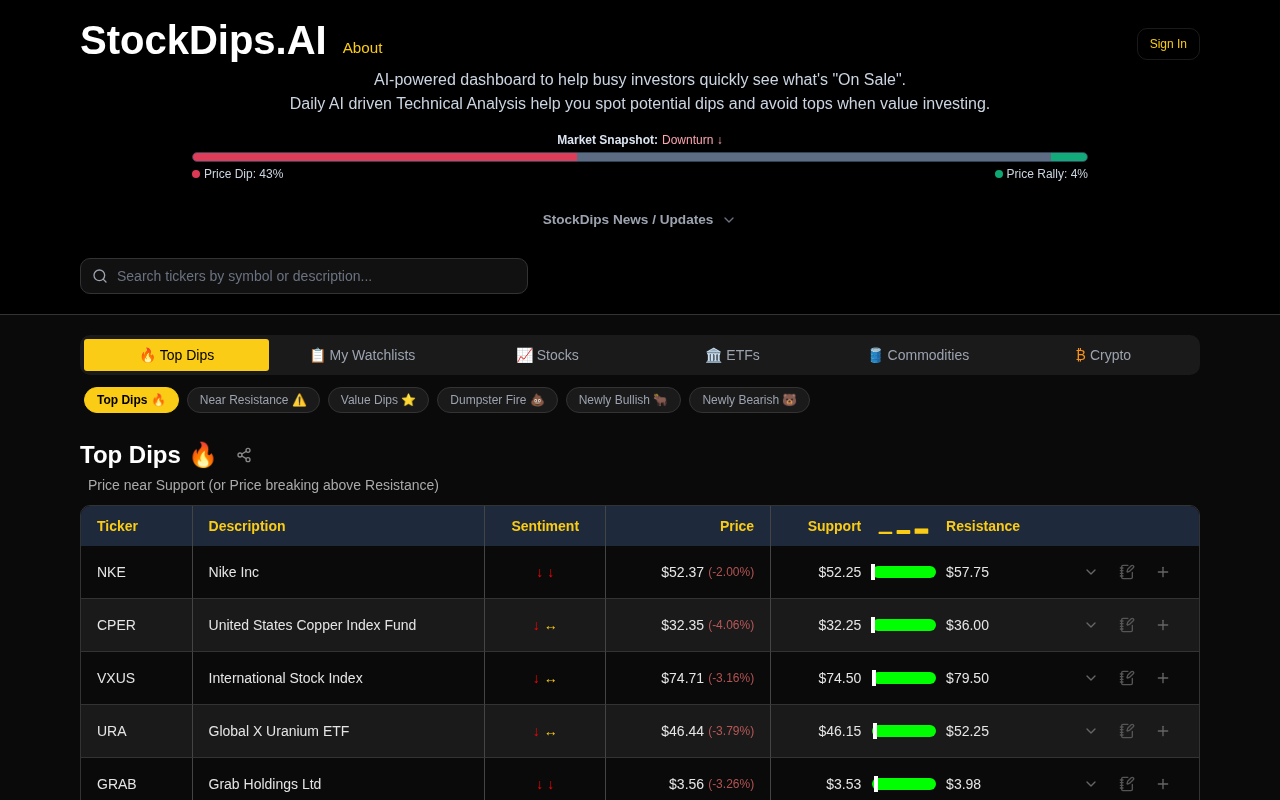Toggle the Near Resistance filter chip
This screenshot has width=1280, height=800.
253,400
